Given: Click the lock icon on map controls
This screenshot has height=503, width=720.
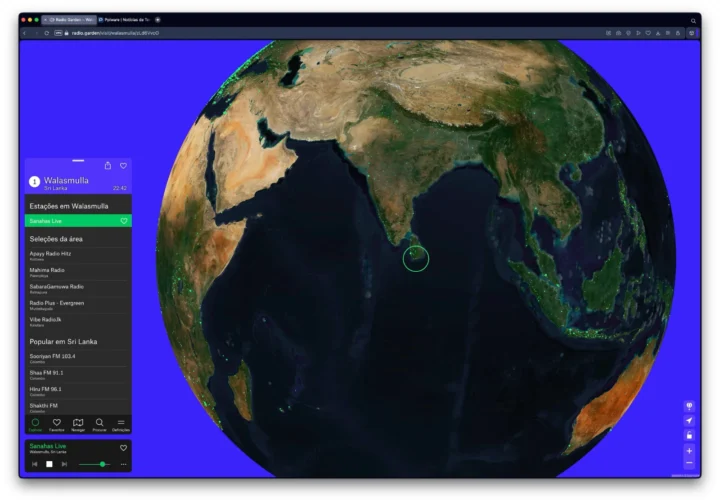Looking at the screenshot, I should pyautogui.click(x=689, y=435).
